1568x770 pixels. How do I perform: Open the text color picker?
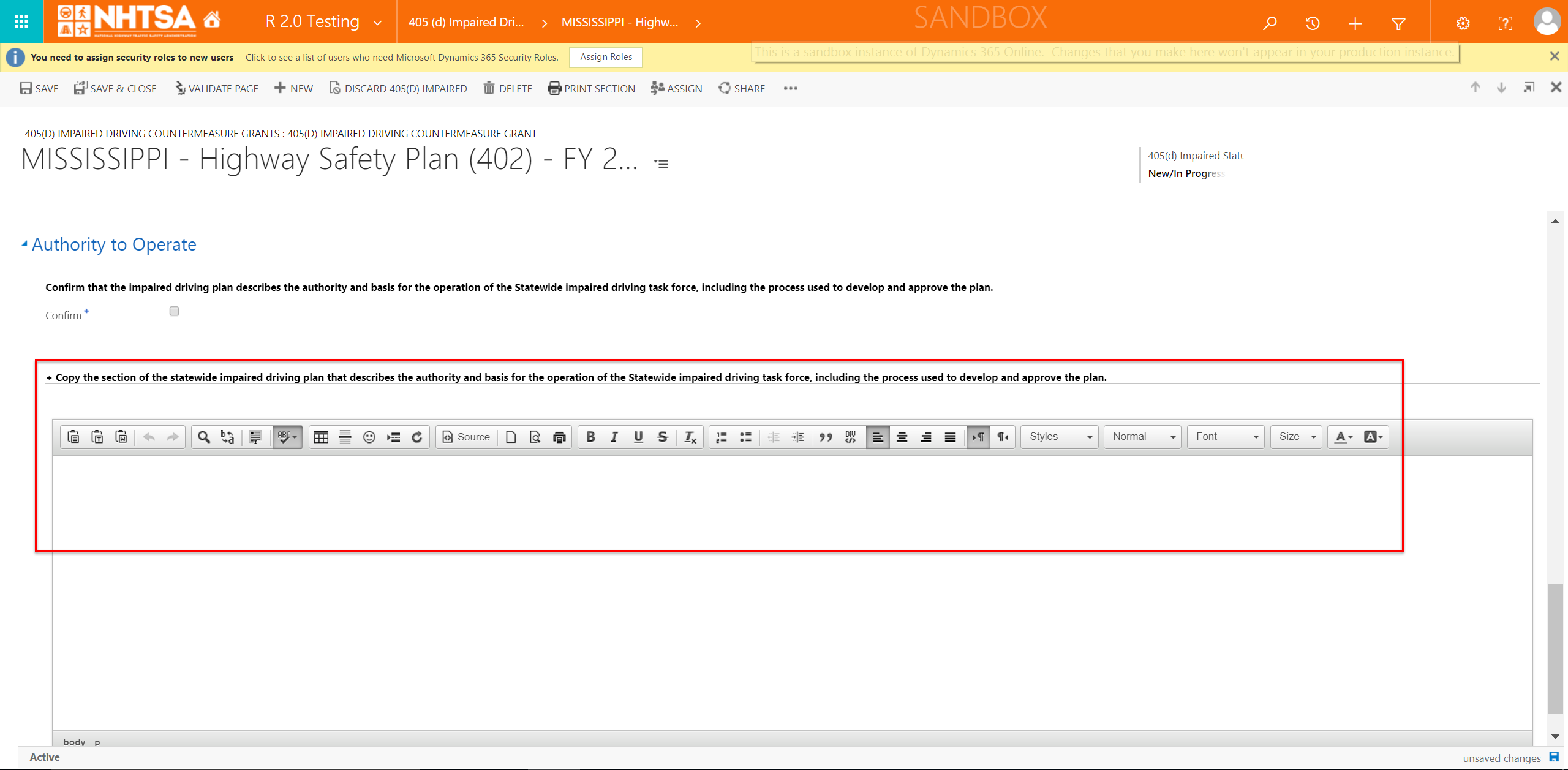1343,437
